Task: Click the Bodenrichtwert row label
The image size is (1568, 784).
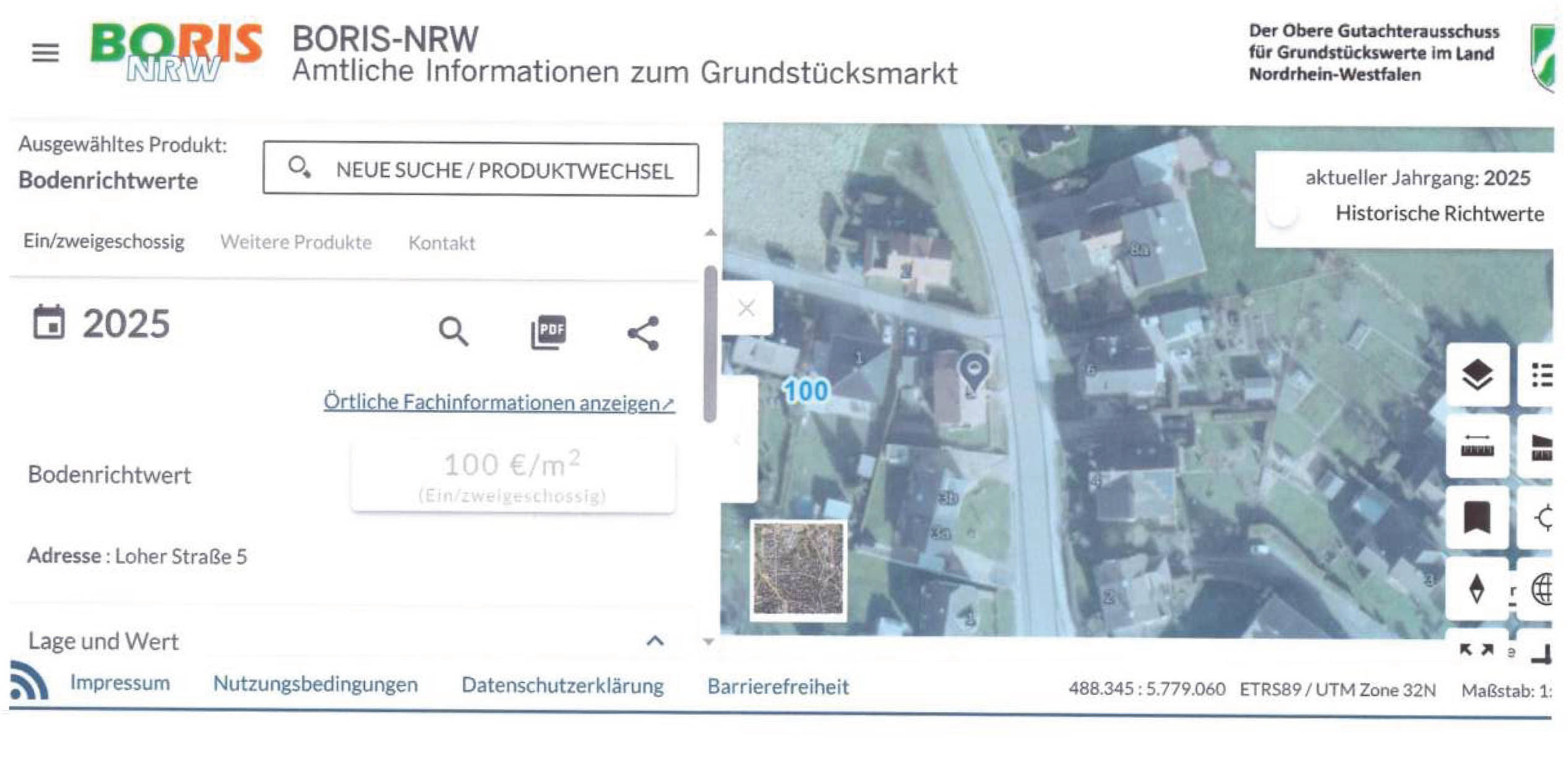Action: coord(110,475)
